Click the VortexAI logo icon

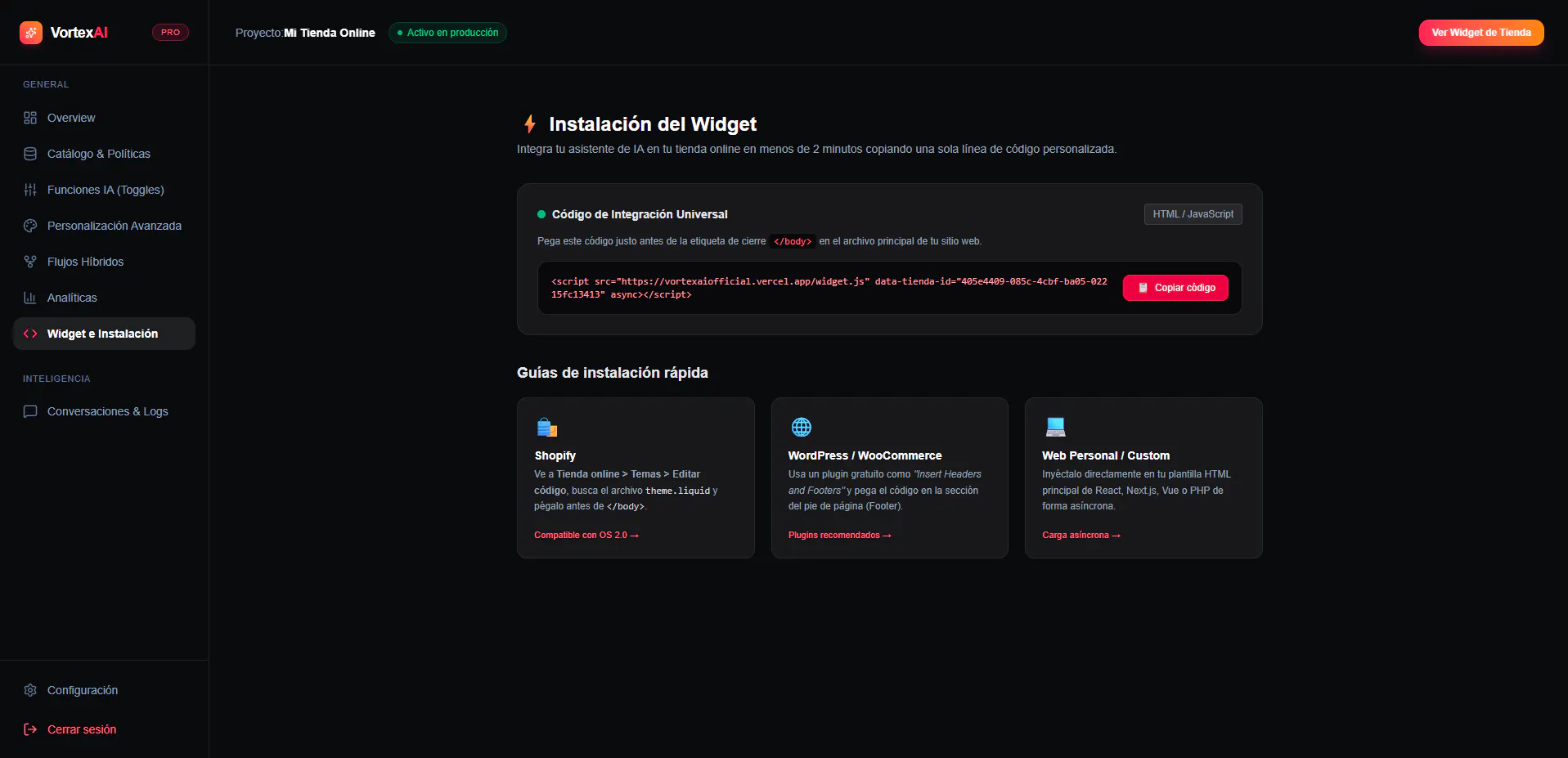31,33
